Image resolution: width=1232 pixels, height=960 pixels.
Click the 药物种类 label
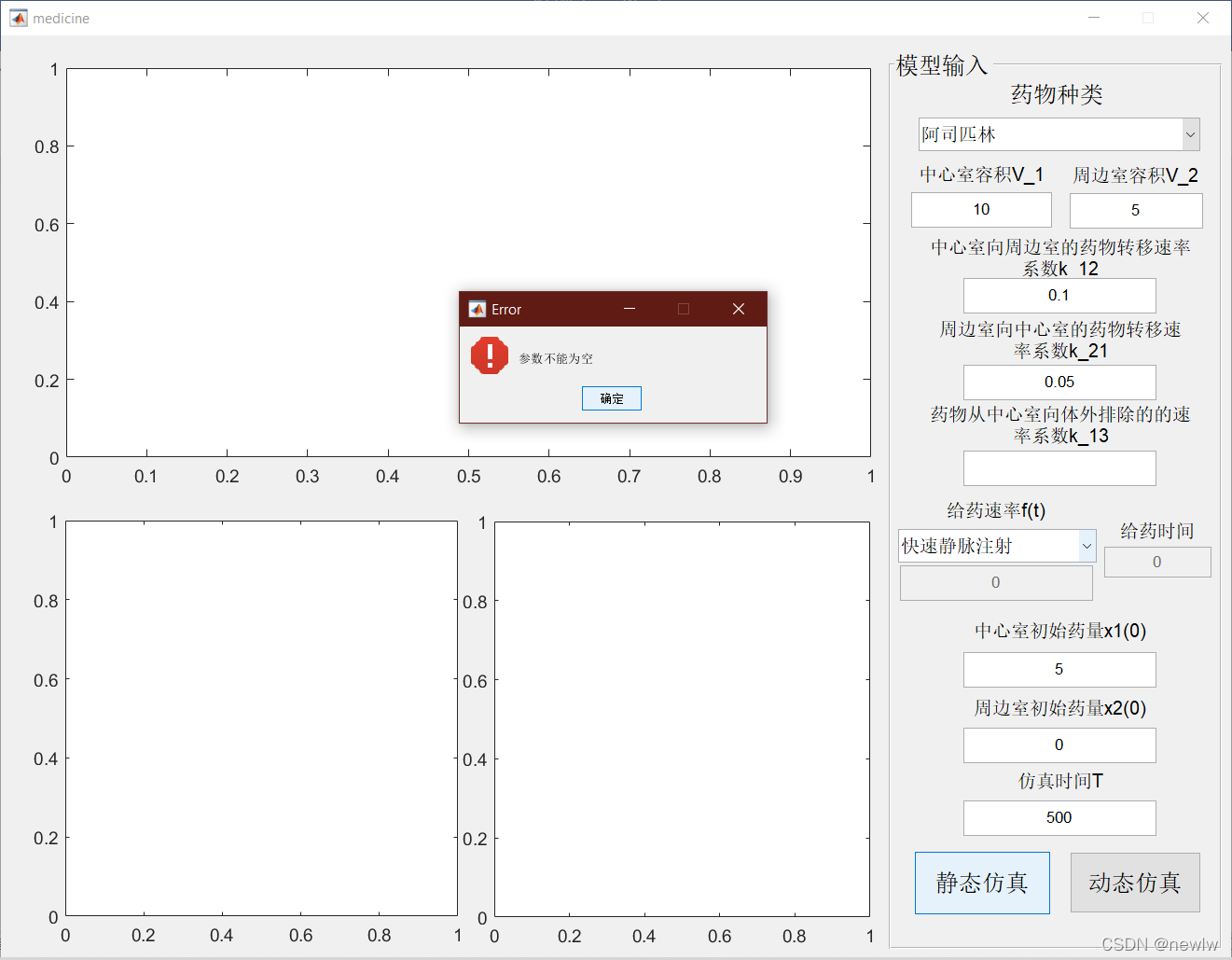[x=1057, y=94]
